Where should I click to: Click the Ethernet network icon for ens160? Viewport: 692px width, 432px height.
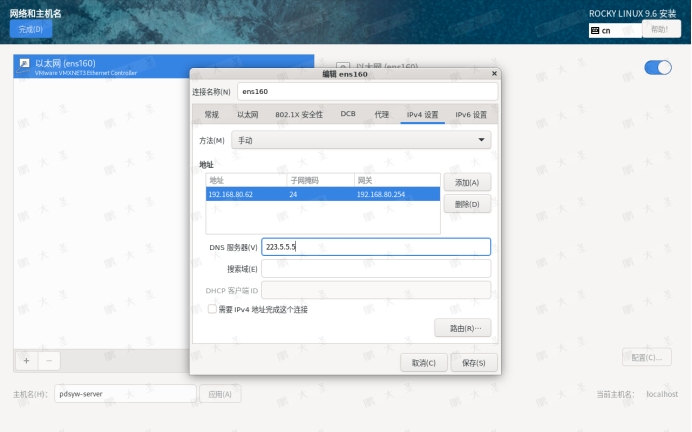point(24,65)
